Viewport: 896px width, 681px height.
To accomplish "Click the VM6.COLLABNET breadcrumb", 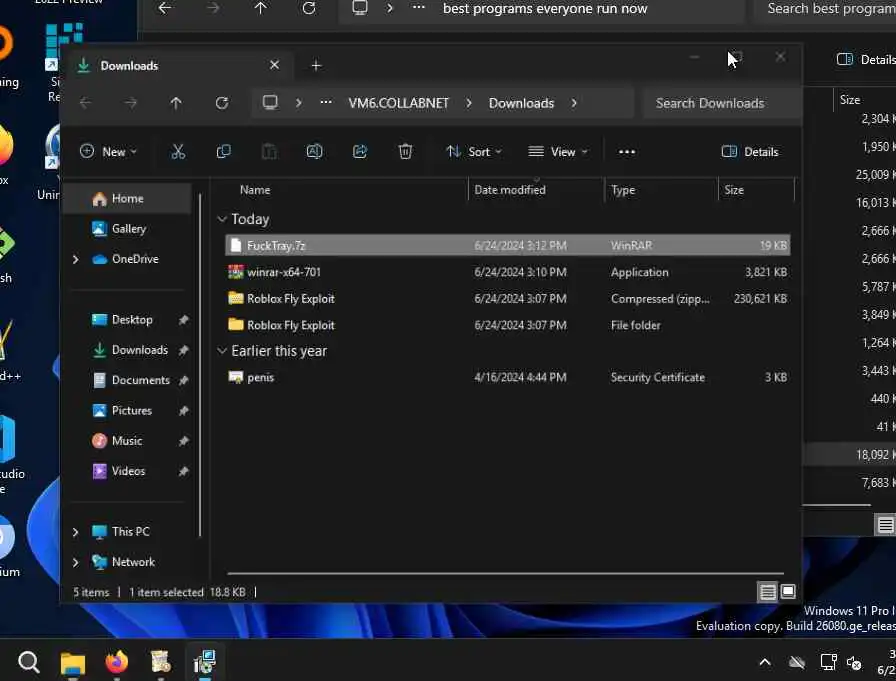I will (398, 103).
